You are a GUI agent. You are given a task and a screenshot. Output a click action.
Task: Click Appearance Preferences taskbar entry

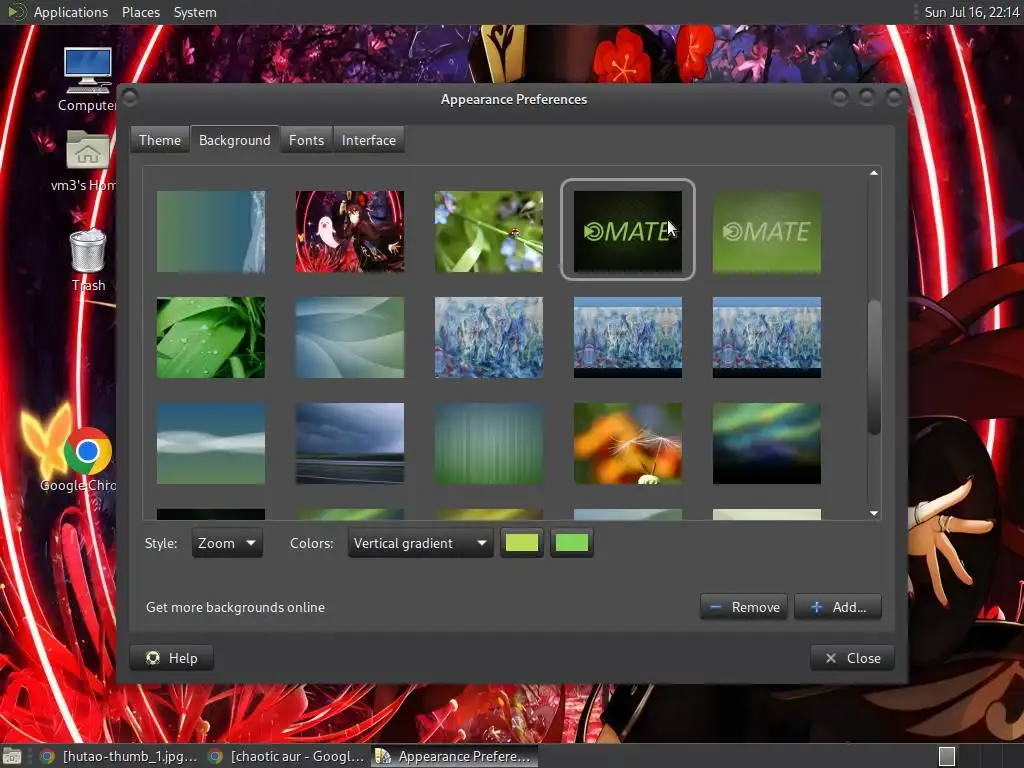pos(455,756)
